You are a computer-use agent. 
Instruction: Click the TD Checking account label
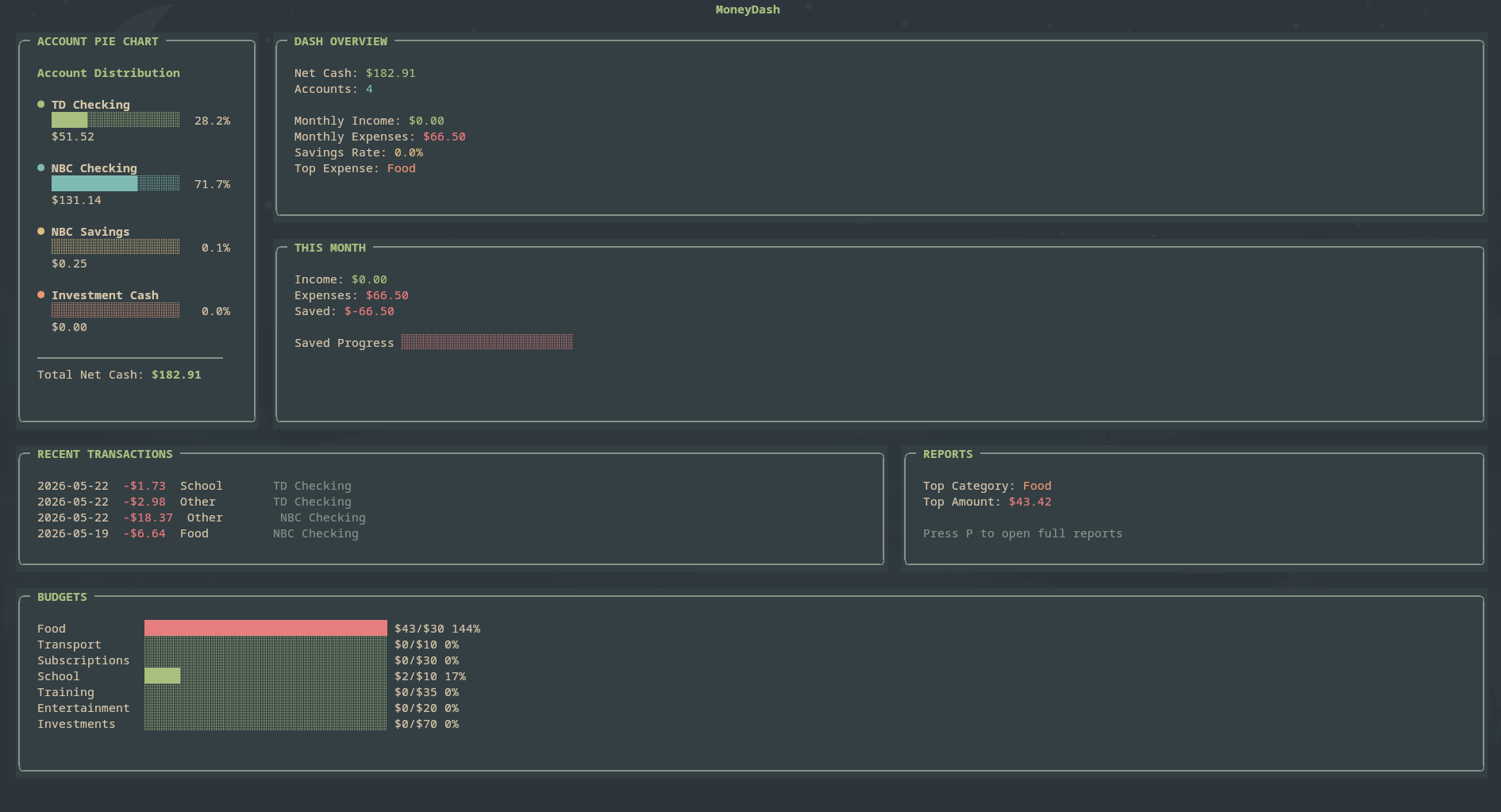tap(90, 105)
